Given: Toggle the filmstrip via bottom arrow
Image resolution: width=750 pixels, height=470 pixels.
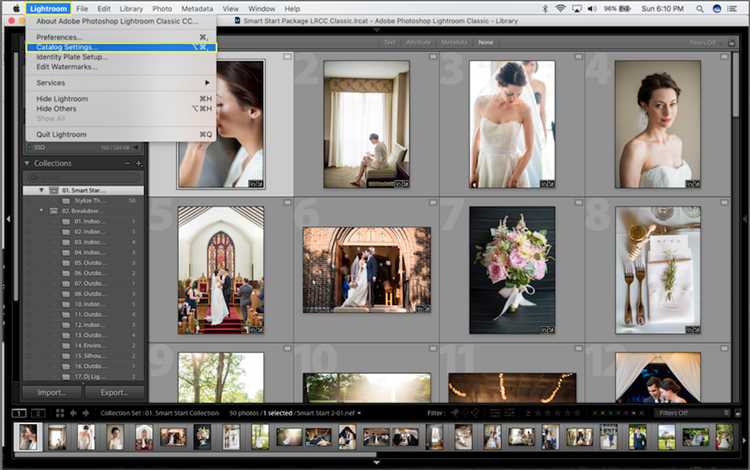Looking at the screenshot, I should click(376, 462).
